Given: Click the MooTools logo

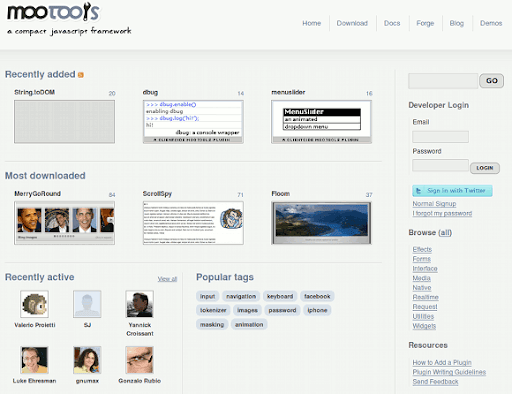Looking at the screenshot, I should [53, 12].
